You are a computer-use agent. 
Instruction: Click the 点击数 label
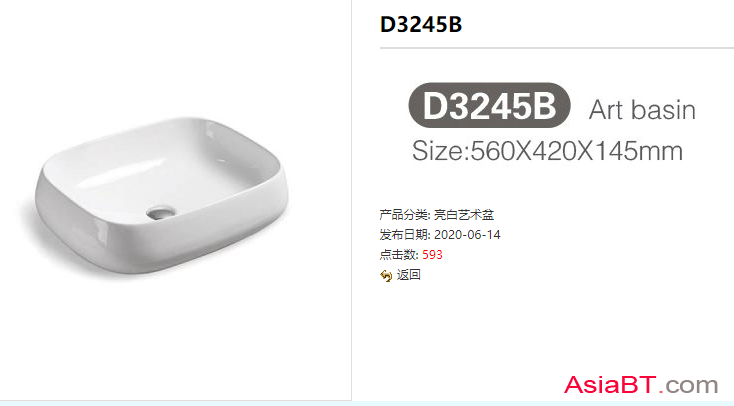[398, 255]
